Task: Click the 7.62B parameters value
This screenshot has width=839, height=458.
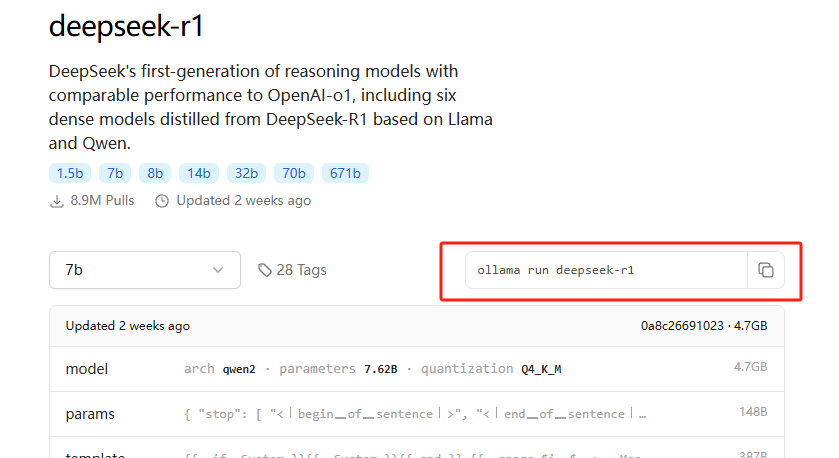Action: (x=380, y=369)
